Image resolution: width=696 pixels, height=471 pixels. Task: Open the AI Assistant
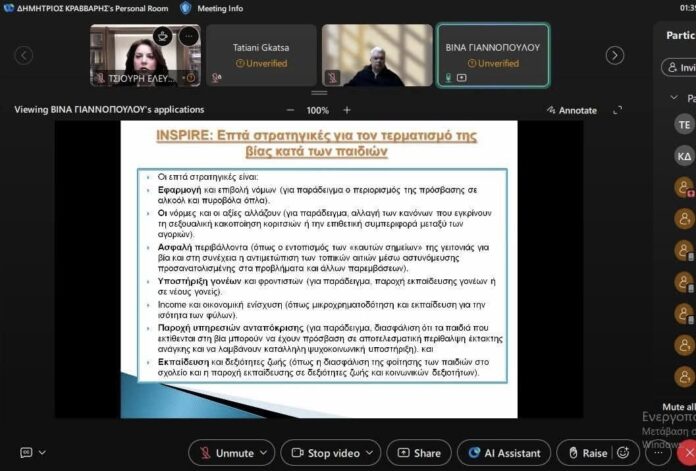point(503,453)
